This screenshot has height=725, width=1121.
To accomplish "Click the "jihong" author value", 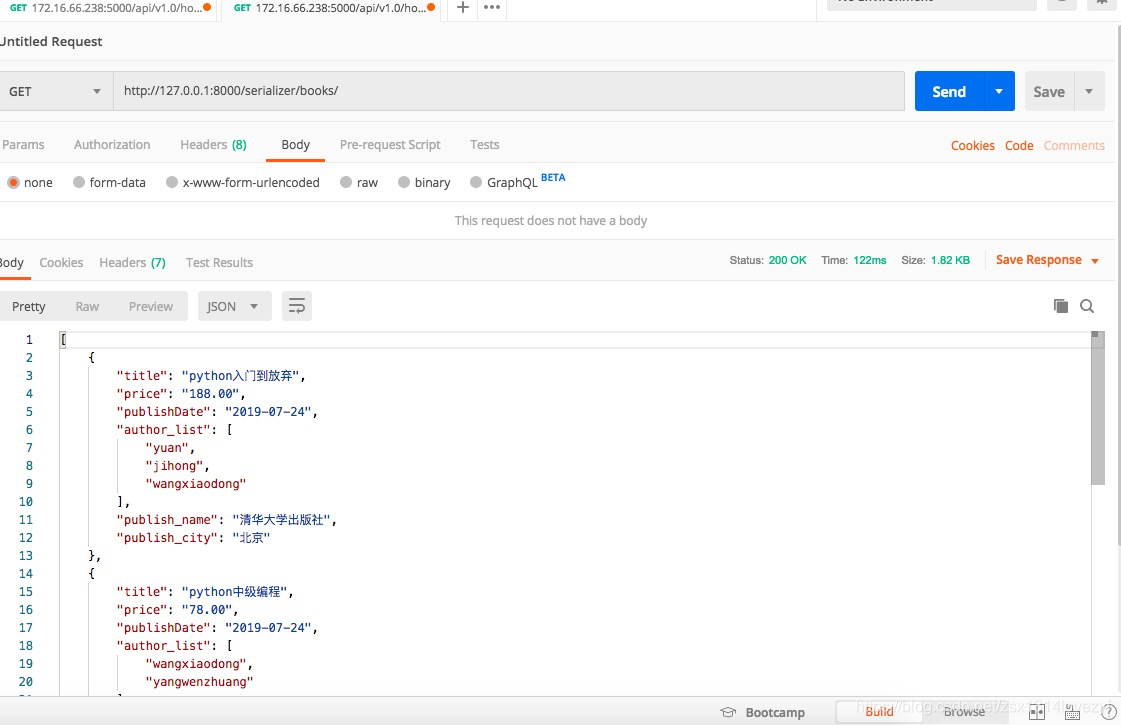I will 174,465.
